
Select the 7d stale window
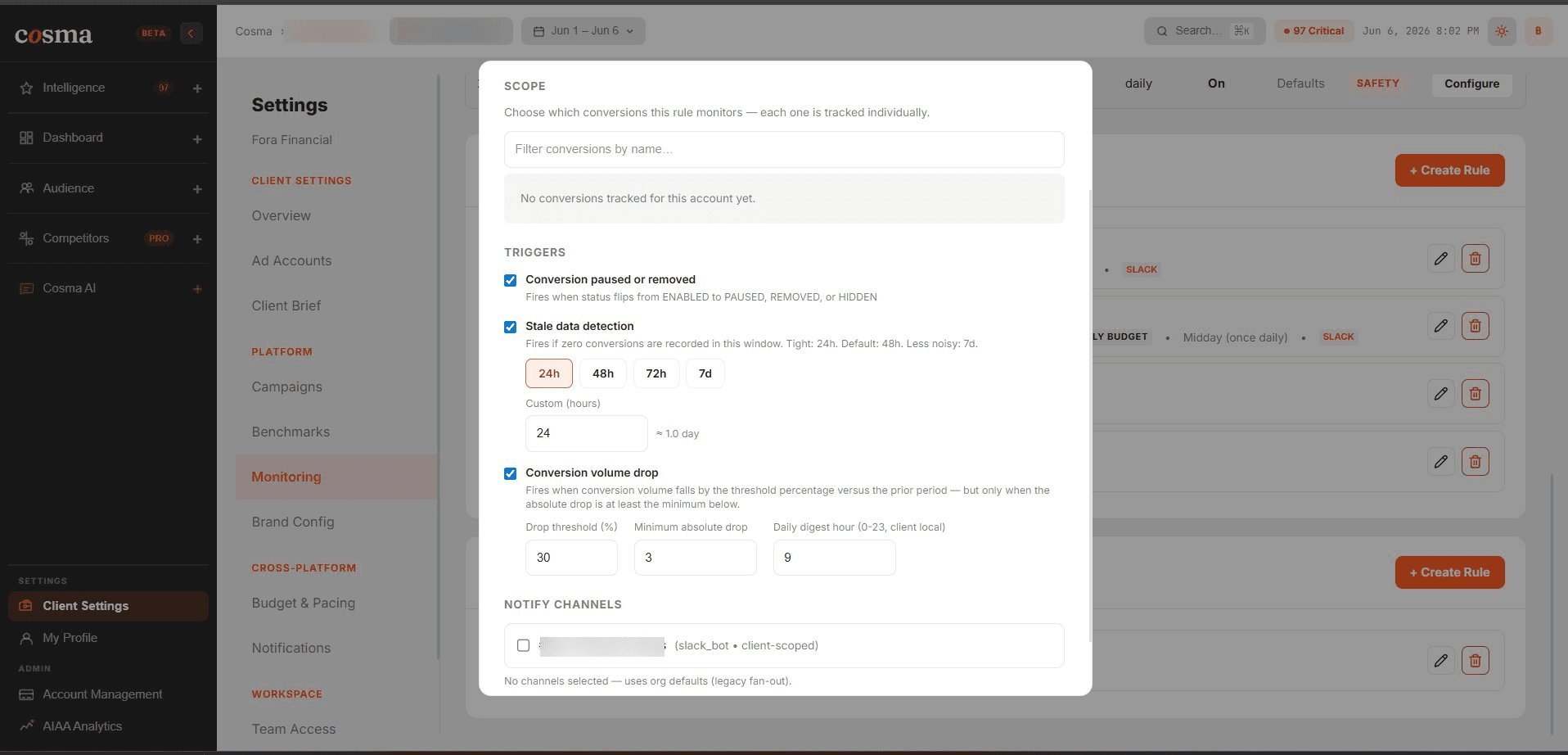coord(705,373)
